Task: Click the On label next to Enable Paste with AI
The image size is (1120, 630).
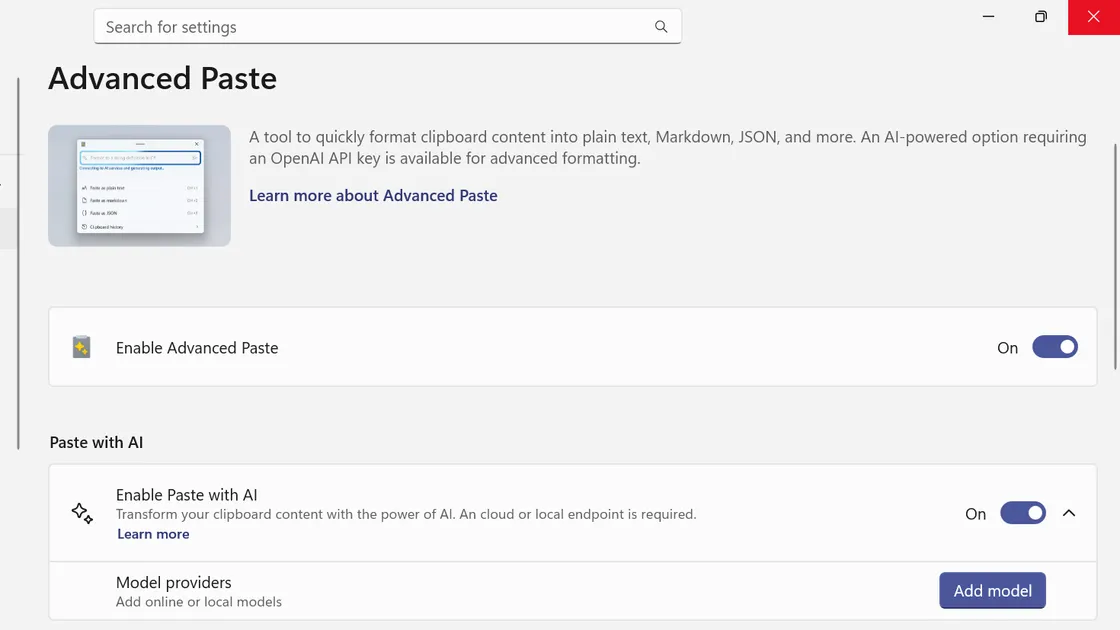Action: pos(975,513)
